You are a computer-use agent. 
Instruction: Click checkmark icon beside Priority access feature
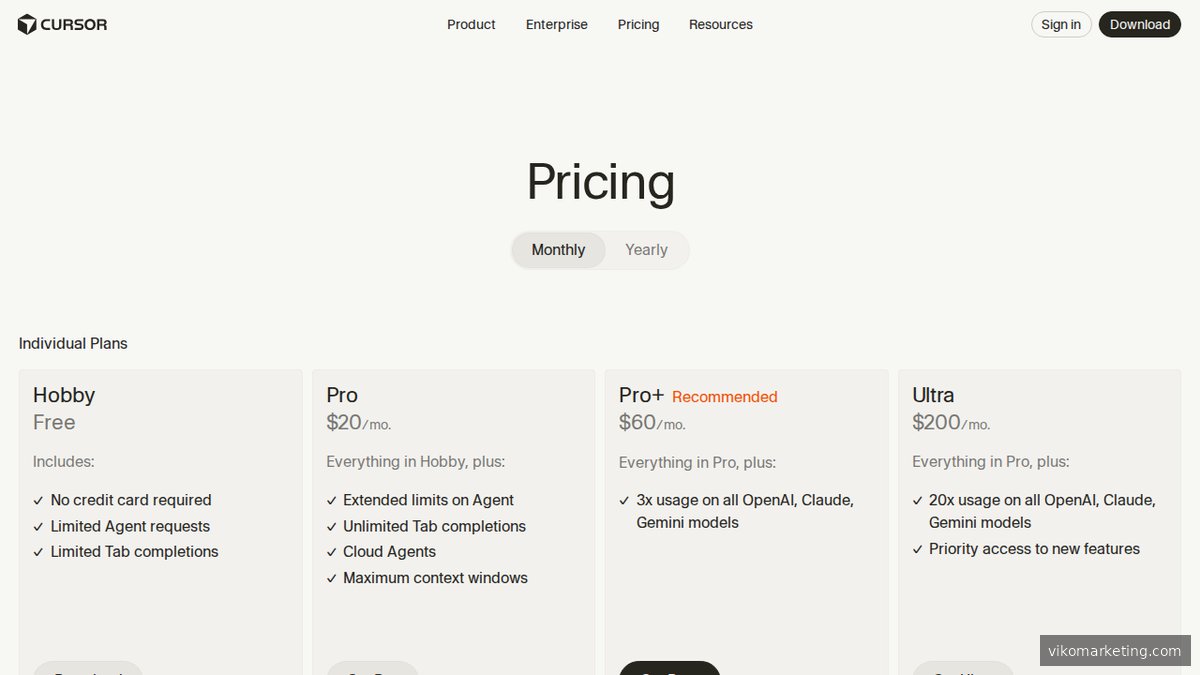coord(917,549)
